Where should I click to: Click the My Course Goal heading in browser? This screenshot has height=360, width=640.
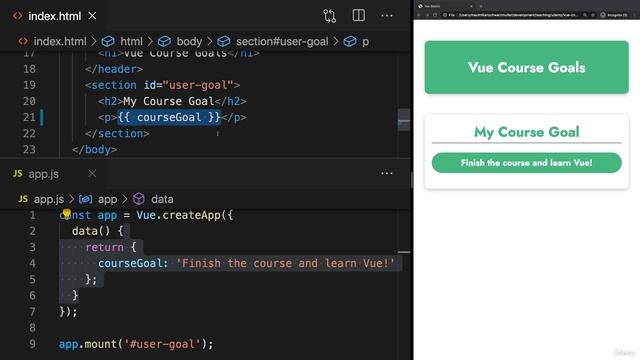point(527,132)
